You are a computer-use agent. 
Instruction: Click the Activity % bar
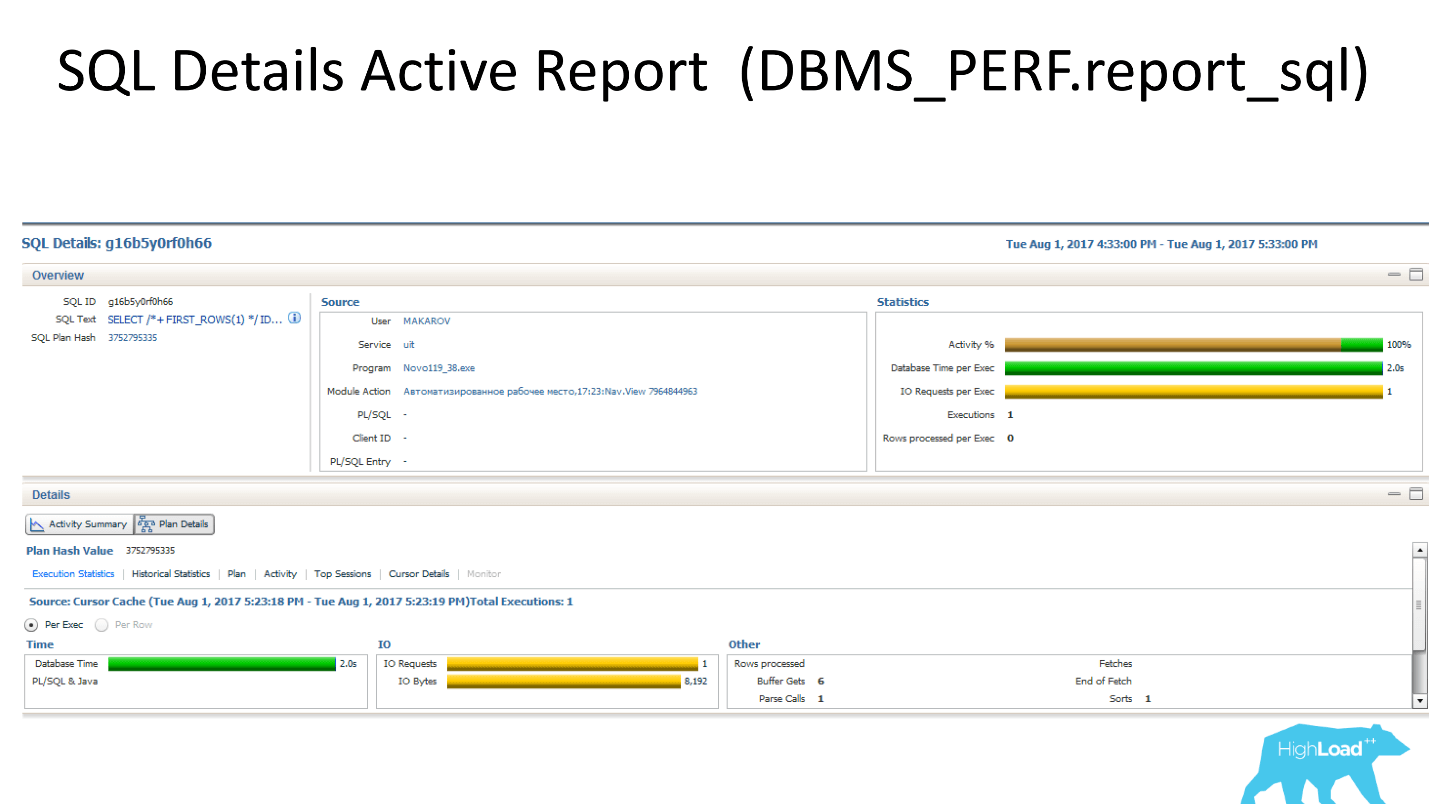1192,344
